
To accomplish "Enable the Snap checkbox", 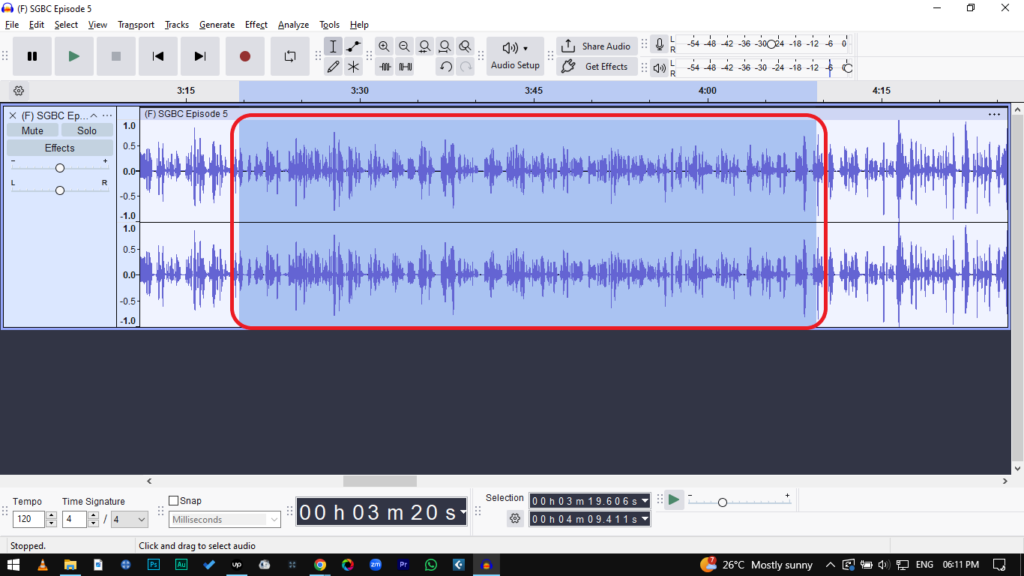I will coord(174,501).
